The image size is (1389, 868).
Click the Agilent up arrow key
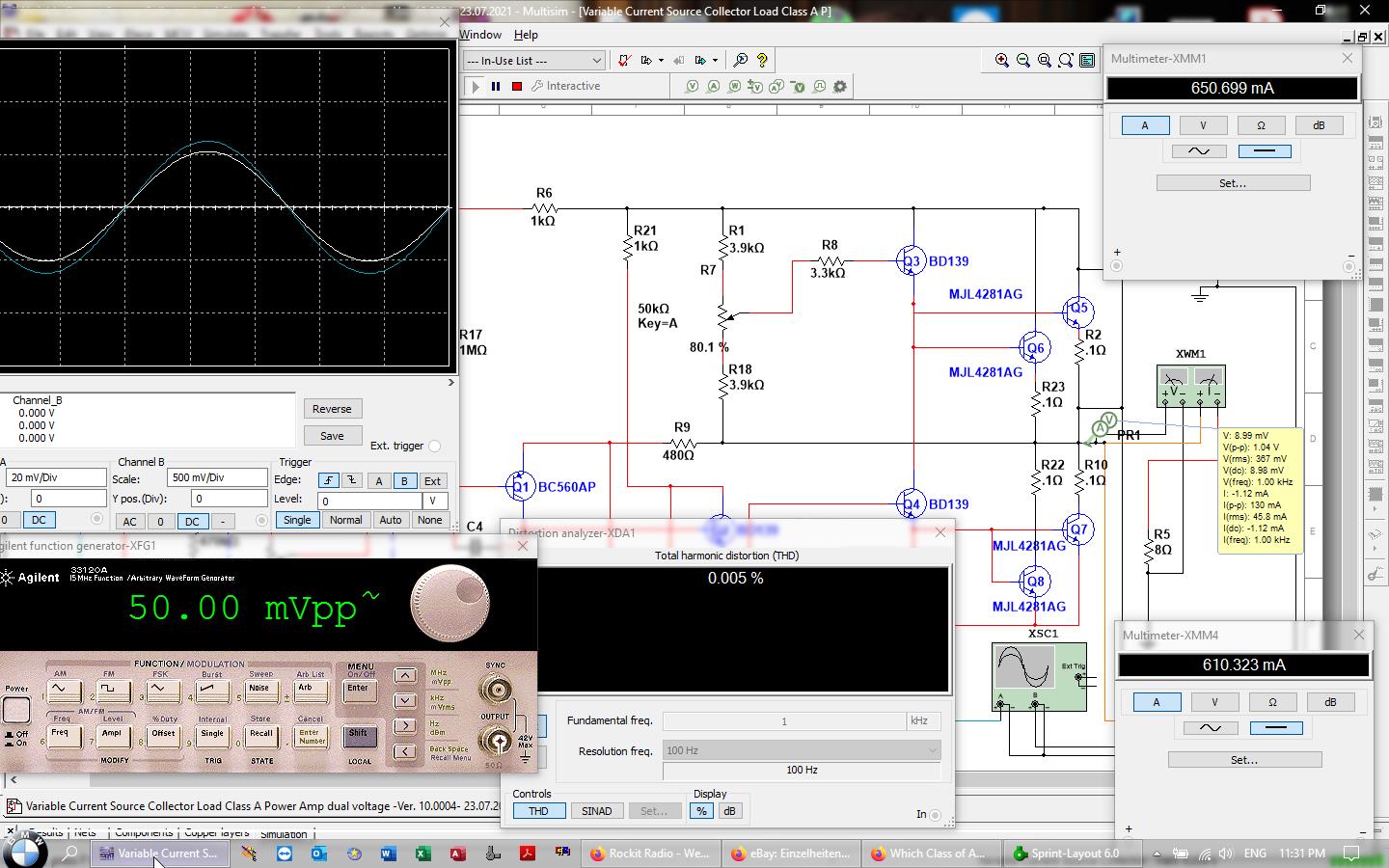[x=405, y=675]
